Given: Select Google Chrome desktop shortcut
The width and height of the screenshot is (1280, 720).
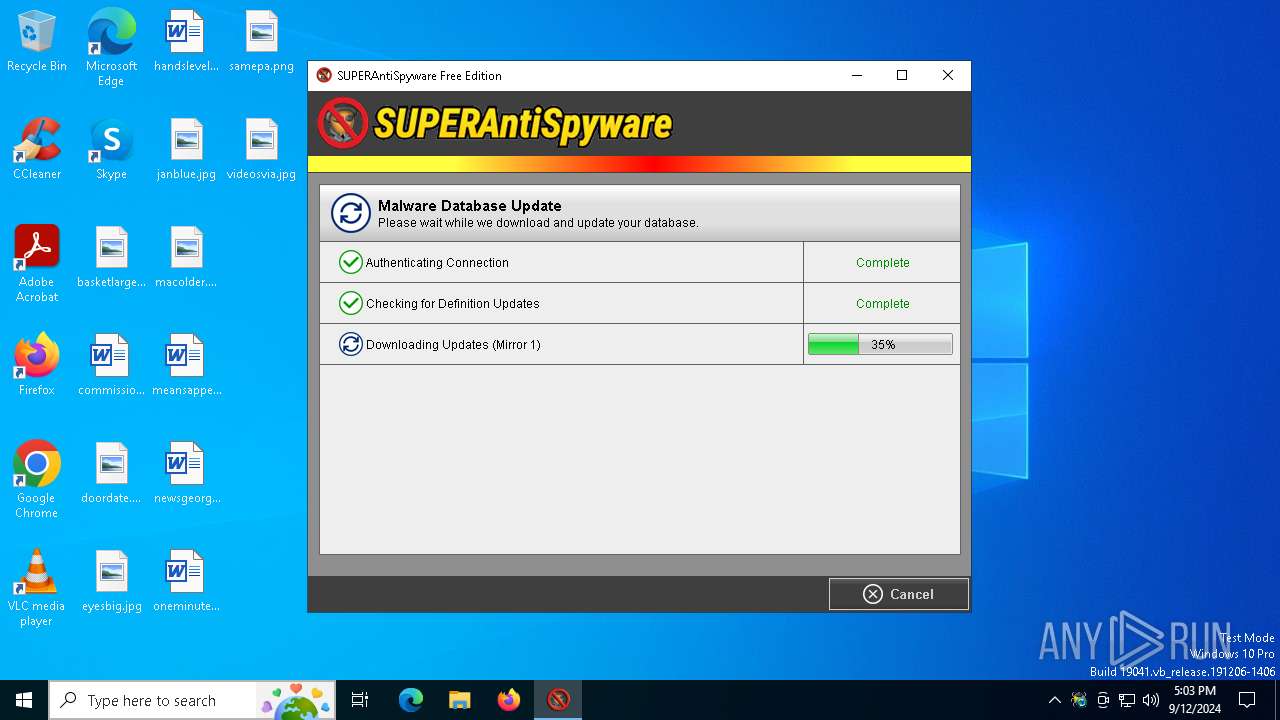Looking at the screenshot, I should 37,480.
